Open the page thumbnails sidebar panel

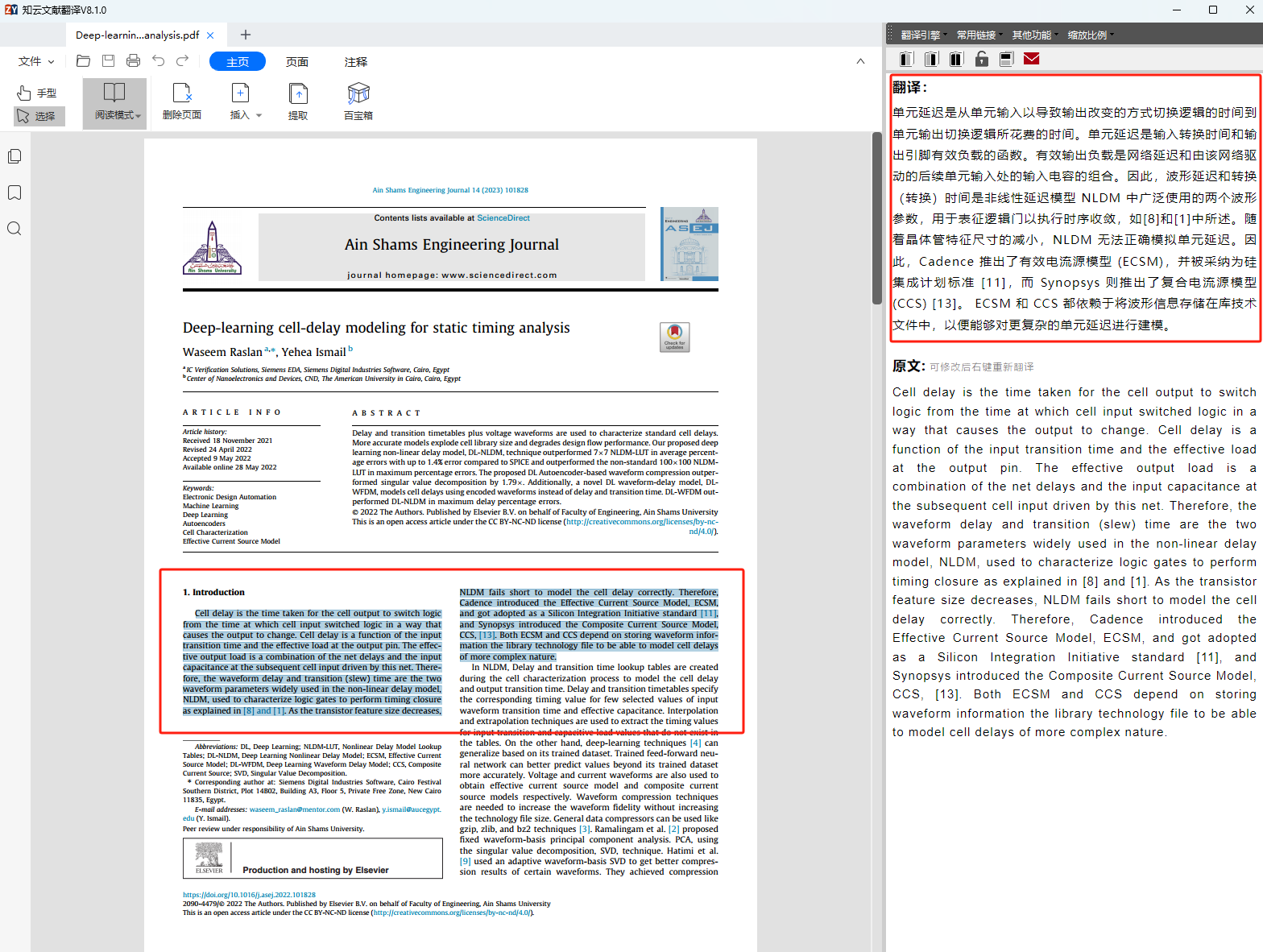[14, 156]
